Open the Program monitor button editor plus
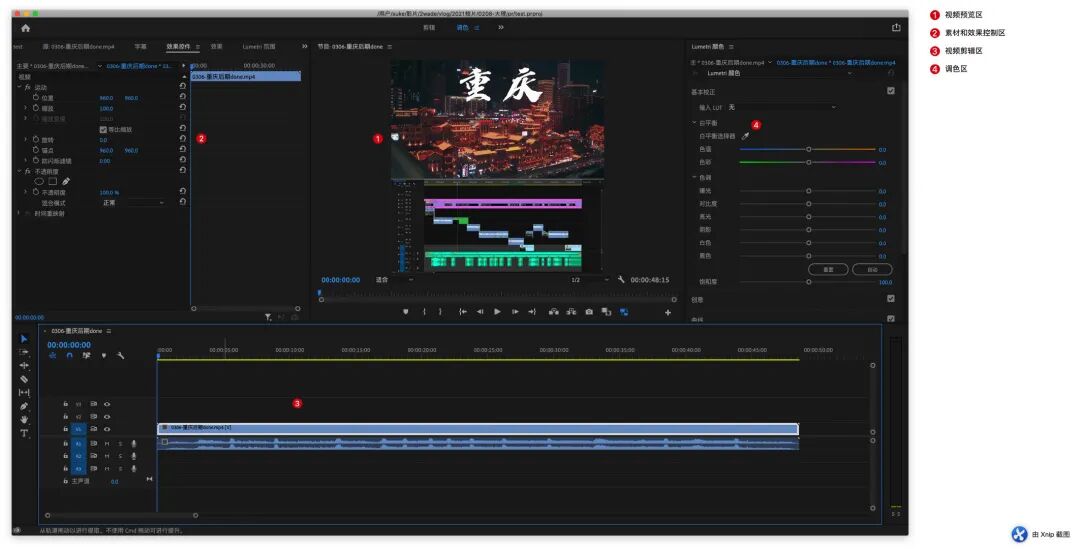The width and height of the screenshot is (1080, 549). [667, 313]
